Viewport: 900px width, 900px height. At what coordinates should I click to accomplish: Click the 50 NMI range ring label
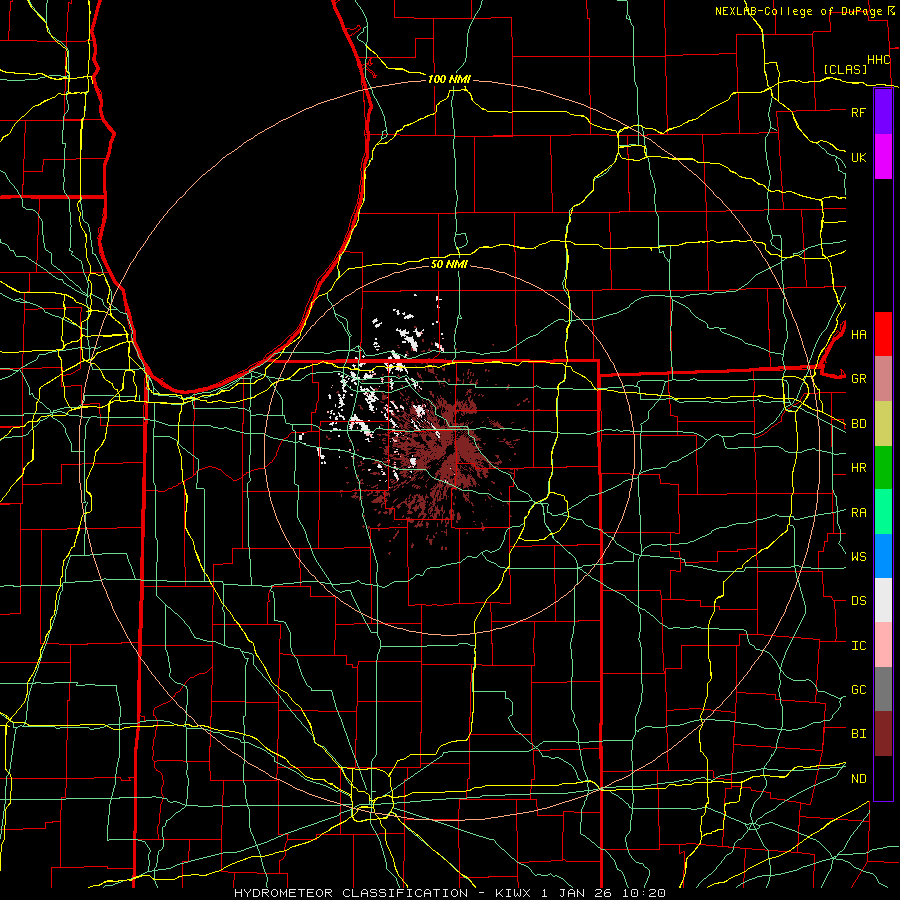point(449,264)
